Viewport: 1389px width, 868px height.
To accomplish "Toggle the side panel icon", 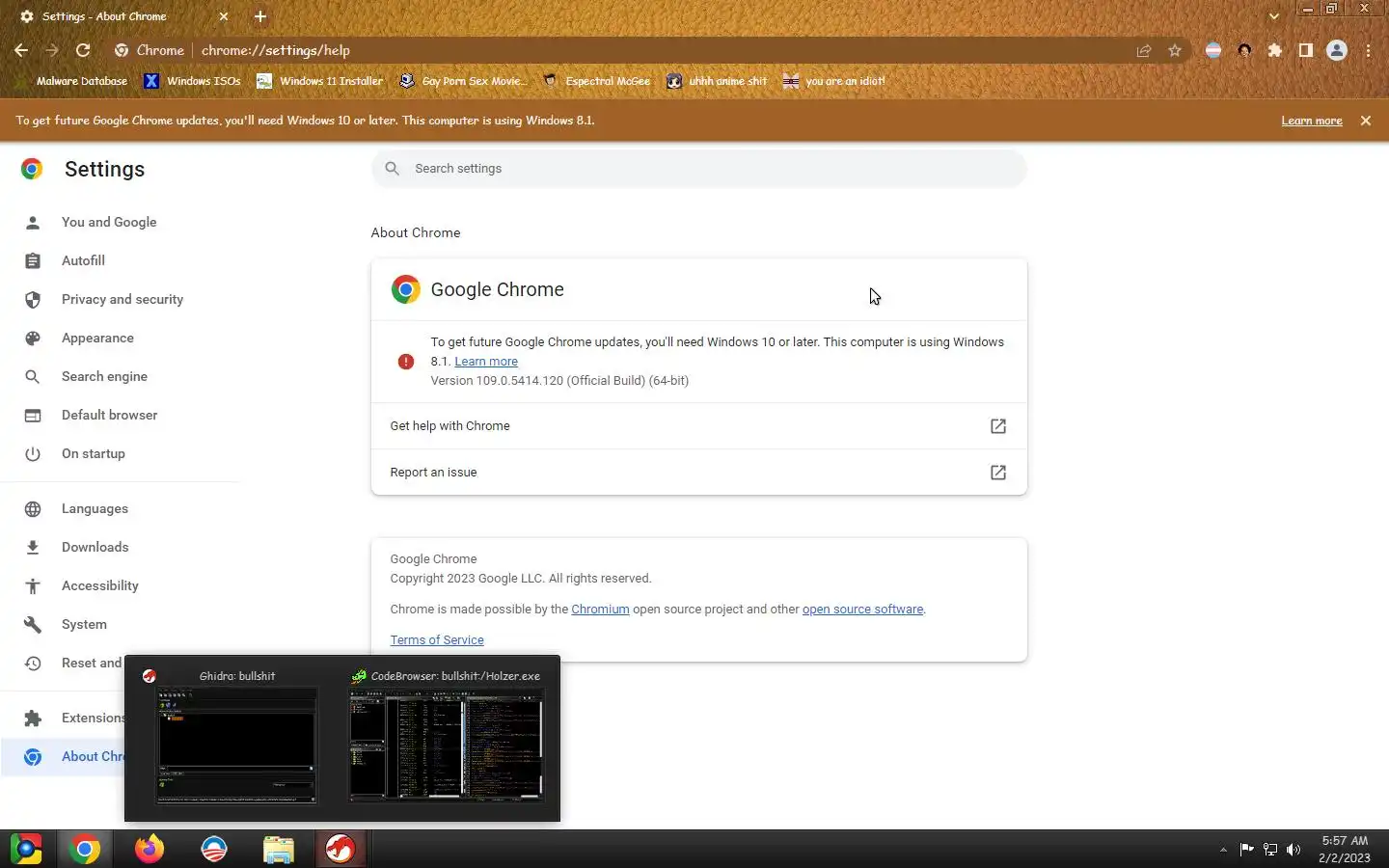I will tap(1306, 50).
